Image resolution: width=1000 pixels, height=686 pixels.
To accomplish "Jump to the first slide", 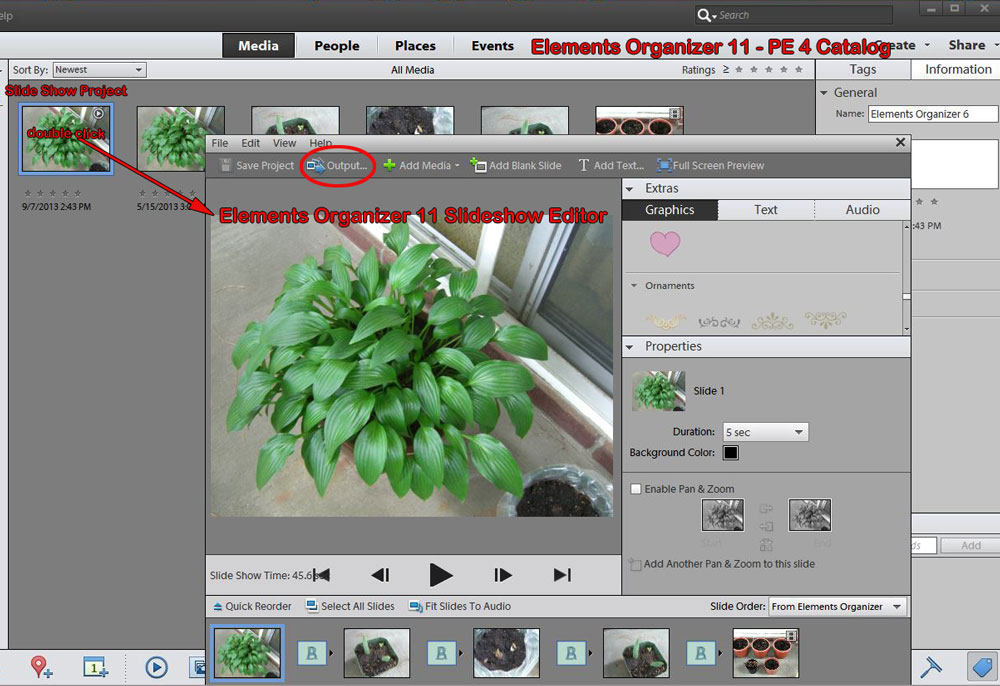I will [x=322, y=575].
